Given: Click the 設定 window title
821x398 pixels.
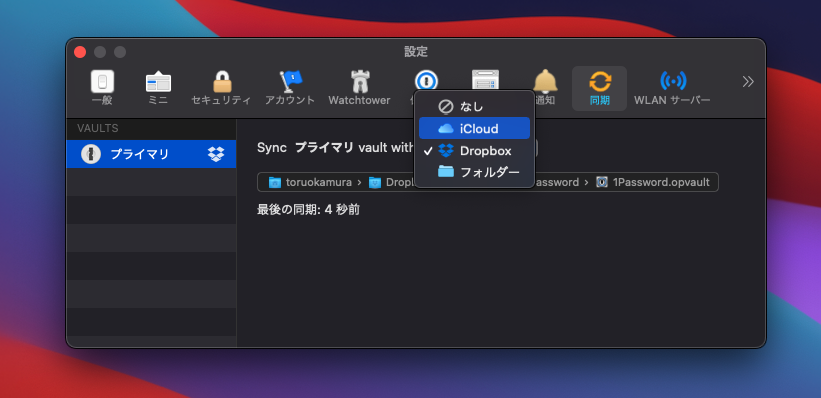Looking at the screenshot, I should click(416, 52).
